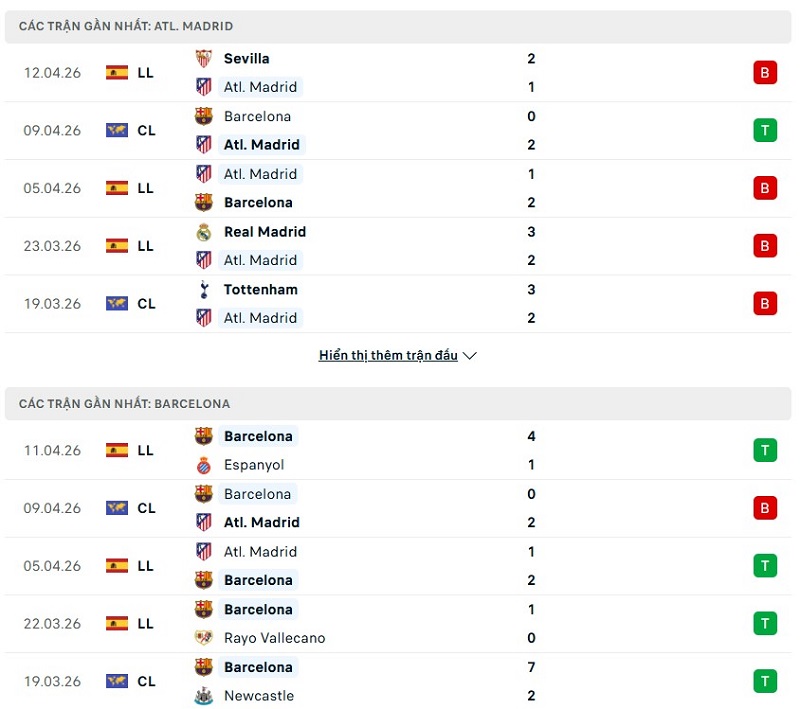The height and width of the screenshot is (709, 800).
Task: Click the Newcastle club crest
Action: (203, 695)
